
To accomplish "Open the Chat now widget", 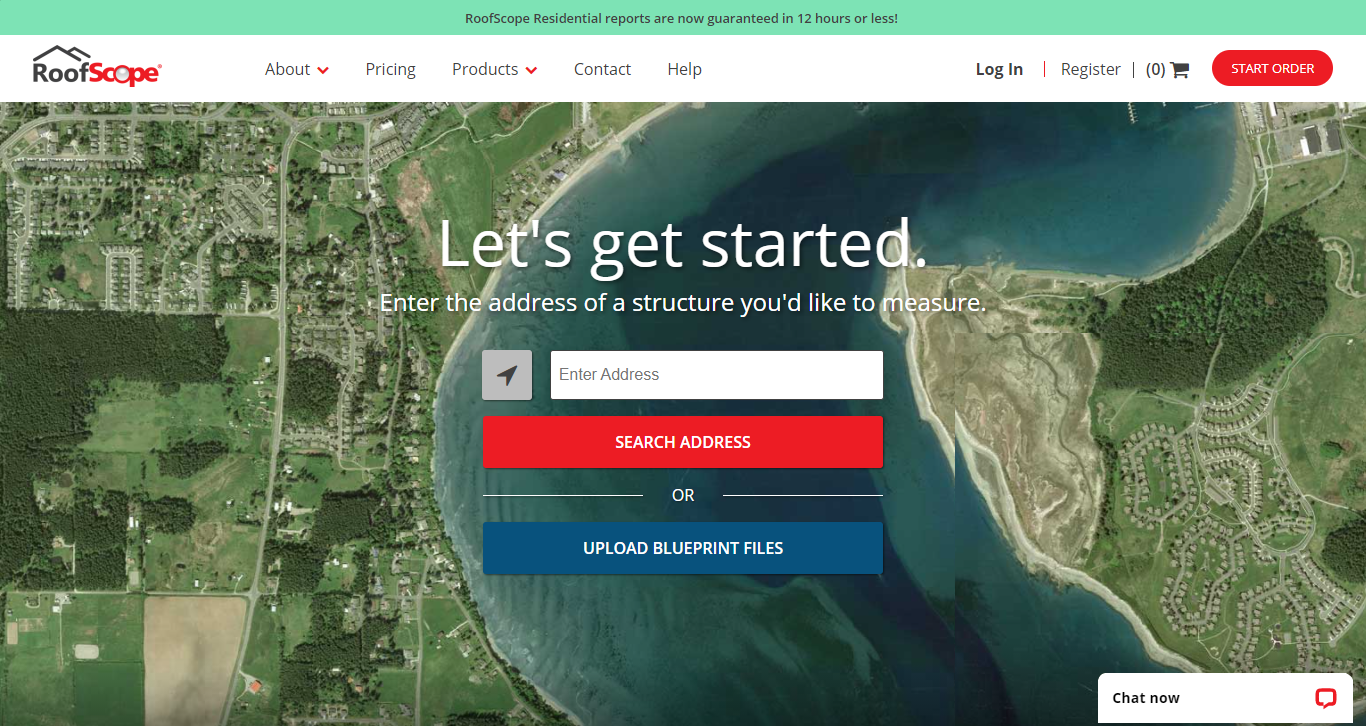I will tap(1225, 698).
